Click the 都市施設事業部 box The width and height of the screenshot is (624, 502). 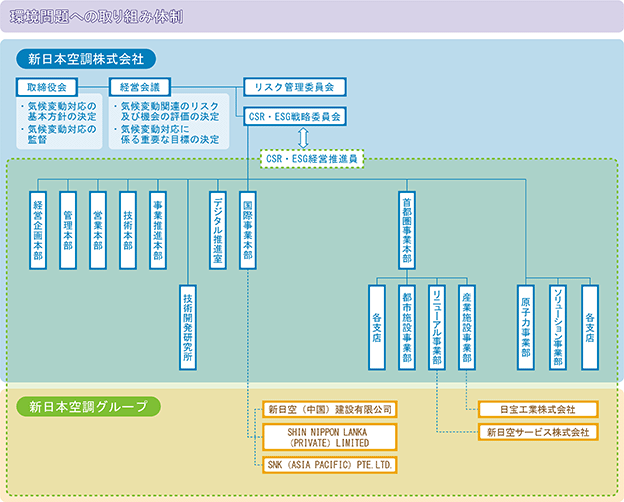[407, 327]
